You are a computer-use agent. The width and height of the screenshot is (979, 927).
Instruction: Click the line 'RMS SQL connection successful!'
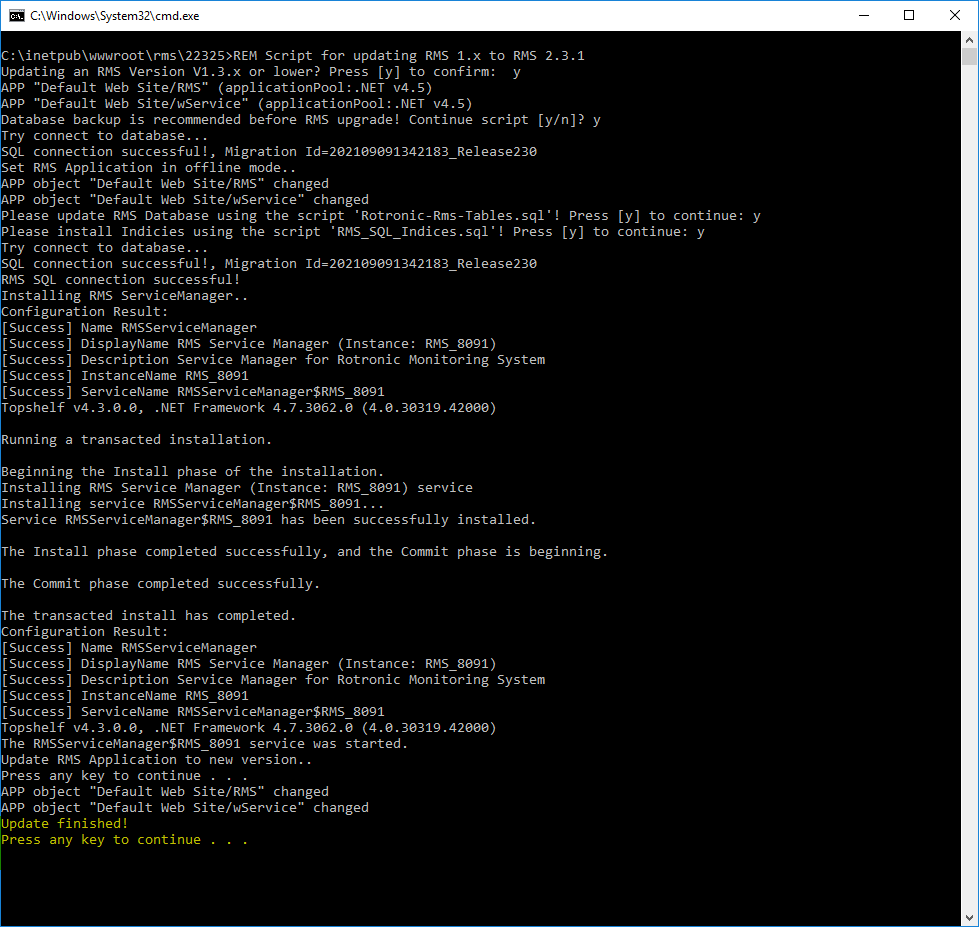(x=121, y=280)
